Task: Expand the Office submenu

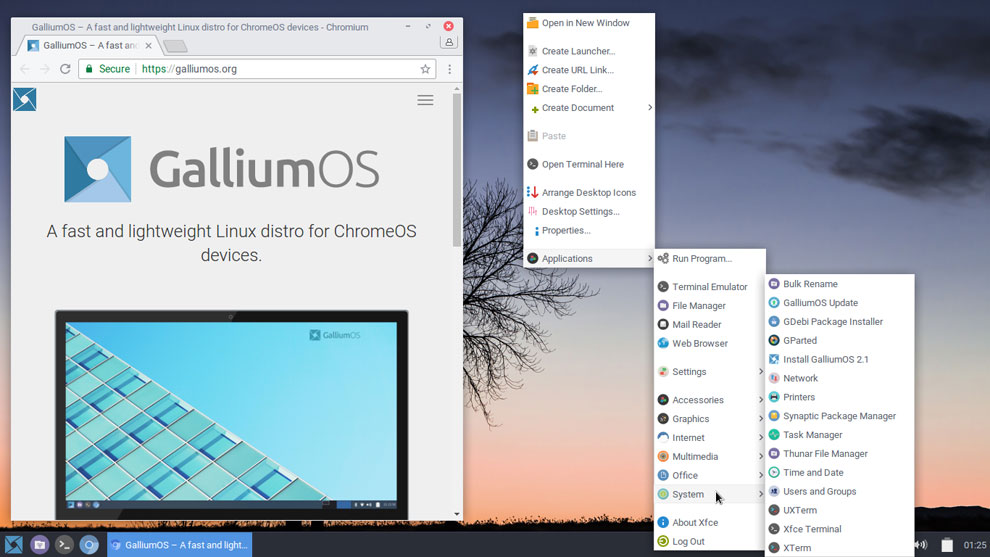Action: click(710, 475)
